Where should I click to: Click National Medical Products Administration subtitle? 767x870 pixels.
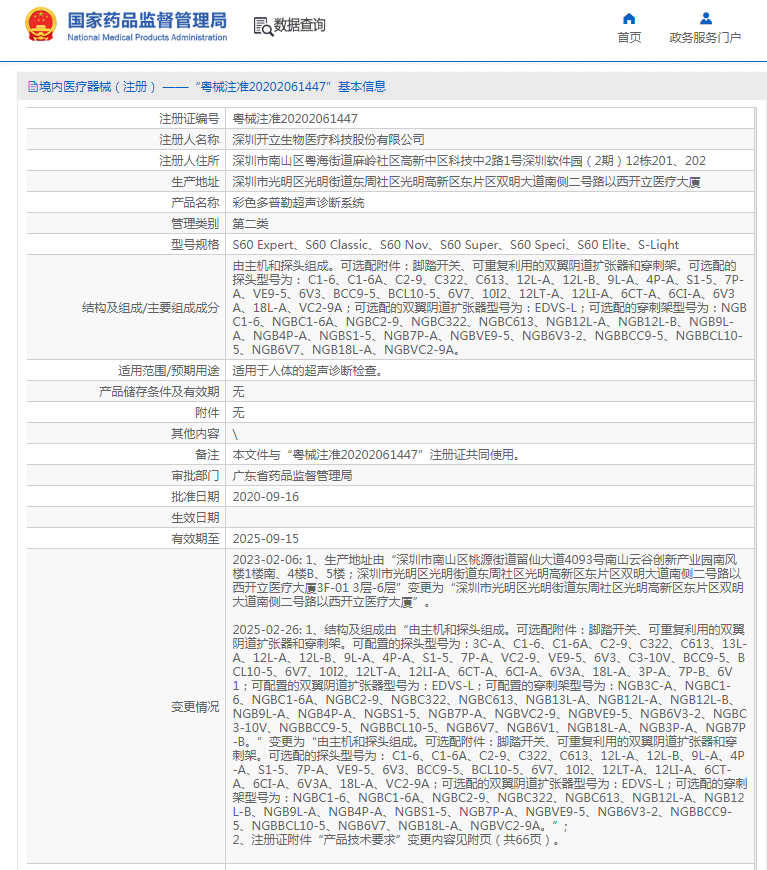click(x=147, y=38)
